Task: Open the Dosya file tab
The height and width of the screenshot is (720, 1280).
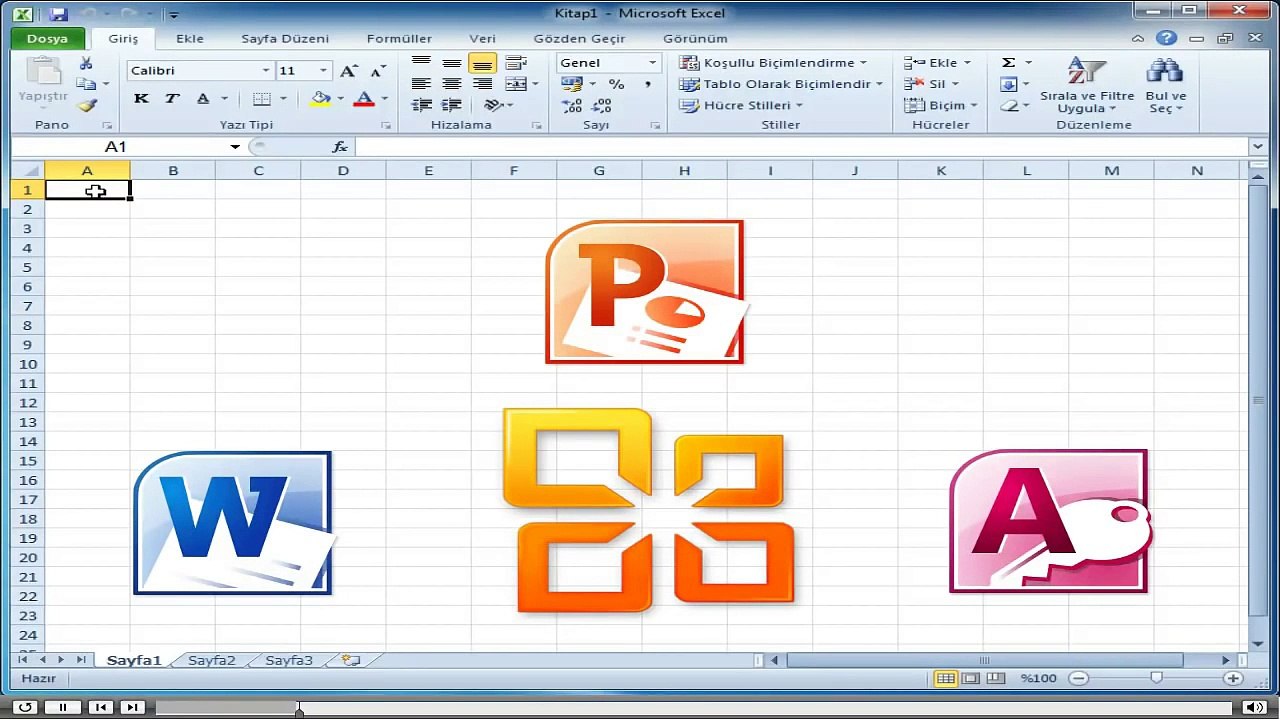Action: 47,38
